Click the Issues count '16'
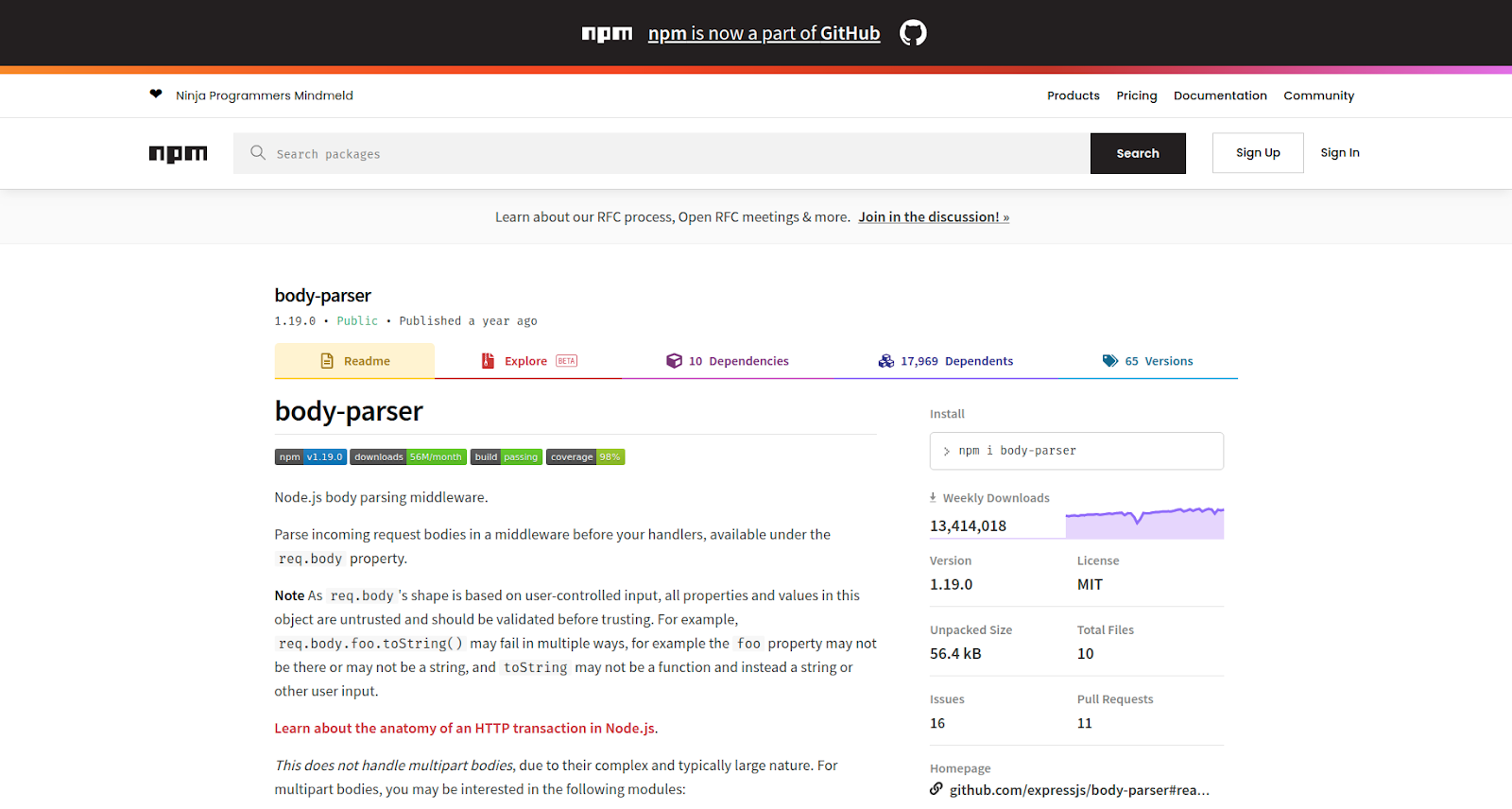 coord(937,724)
